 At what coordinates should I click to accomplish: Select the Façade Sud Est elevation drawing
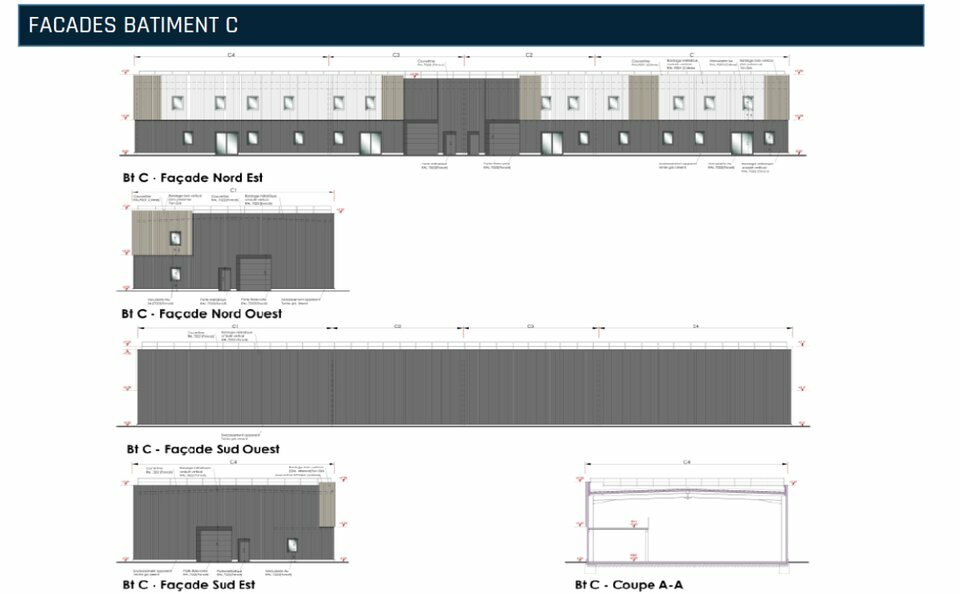pos(233,521)
